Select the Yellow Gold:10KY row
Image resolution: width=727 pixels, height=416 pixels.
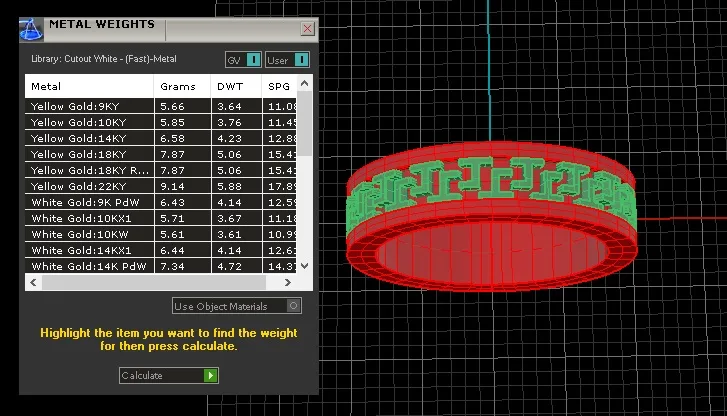[x=160, y=122]
